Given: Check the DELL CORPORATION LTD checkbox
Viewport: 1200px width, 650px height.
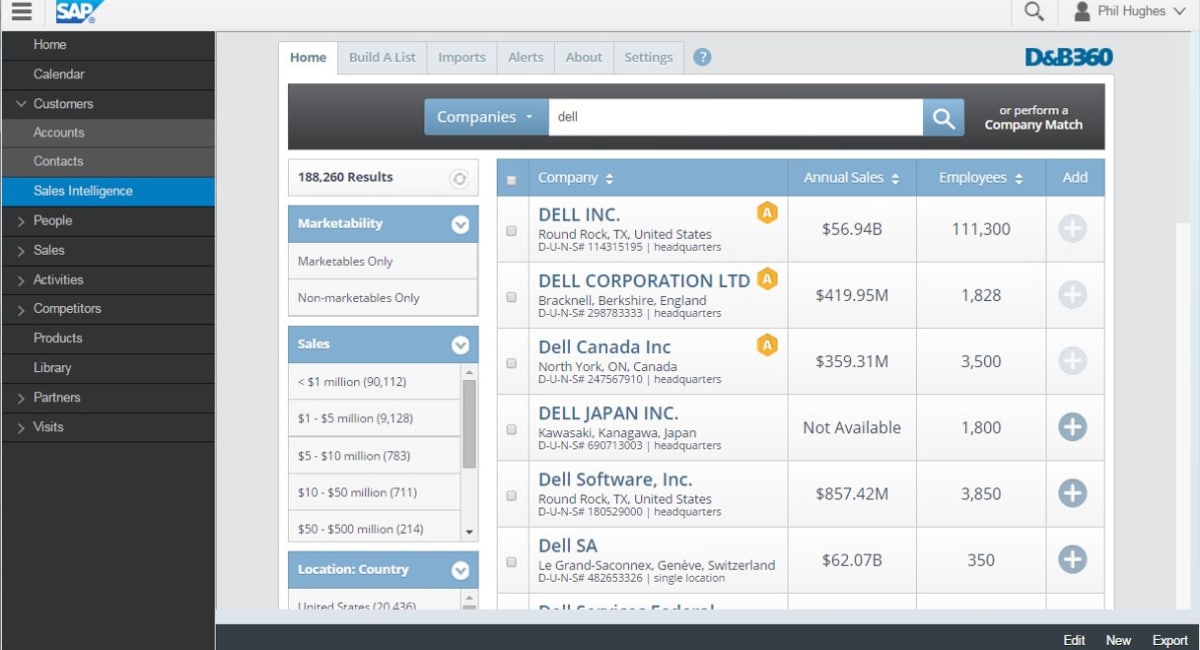Looking at the screenshot, I should pos(512,297).
